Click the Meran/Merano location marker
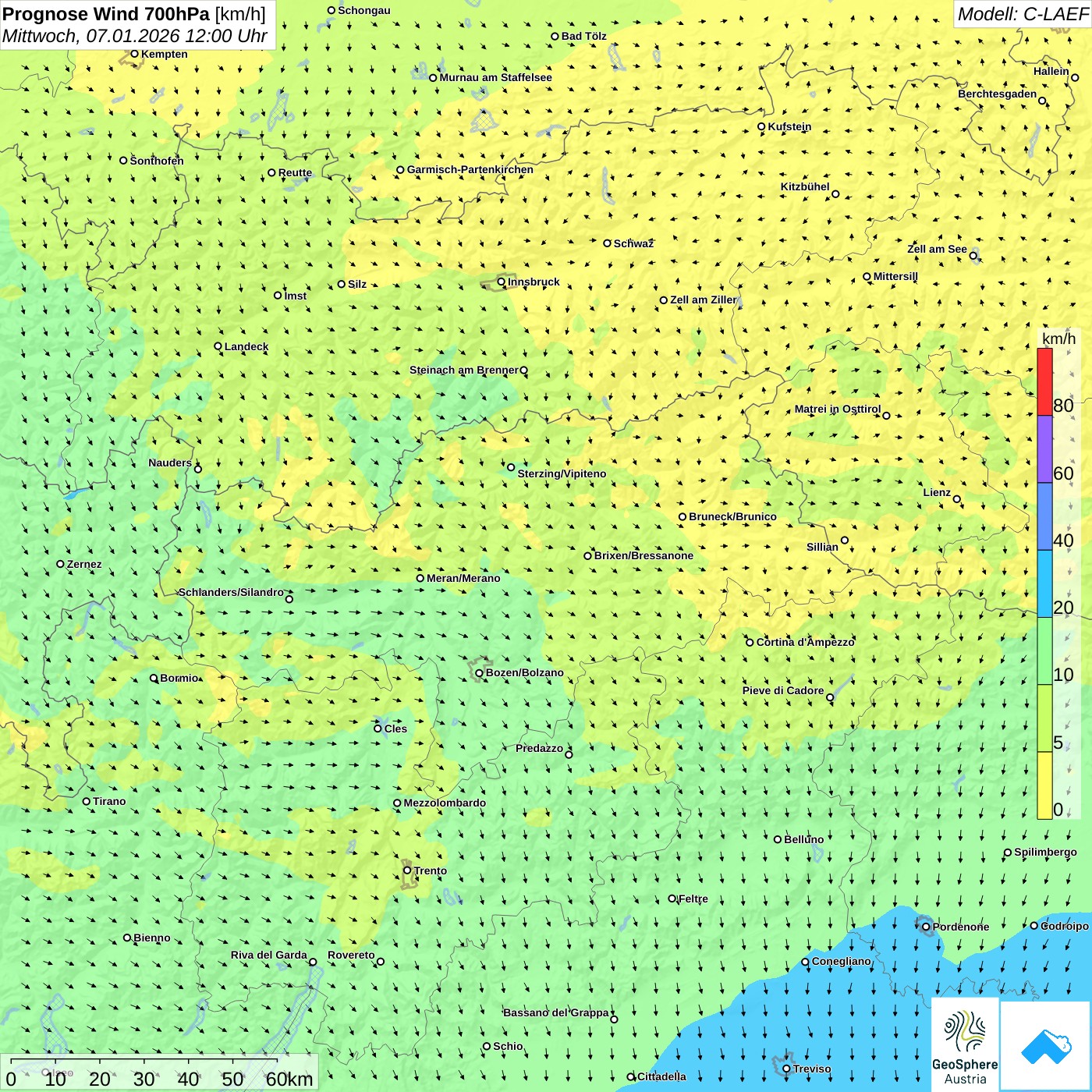The image size is (1092, 1092). click(x=420, y=578)
